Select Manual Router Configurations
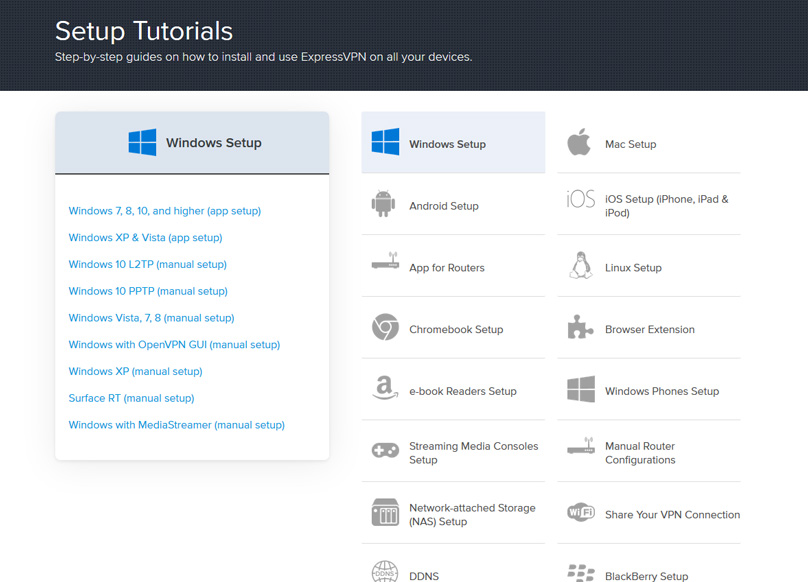808x582 pixels. click(x=649, y=452)
